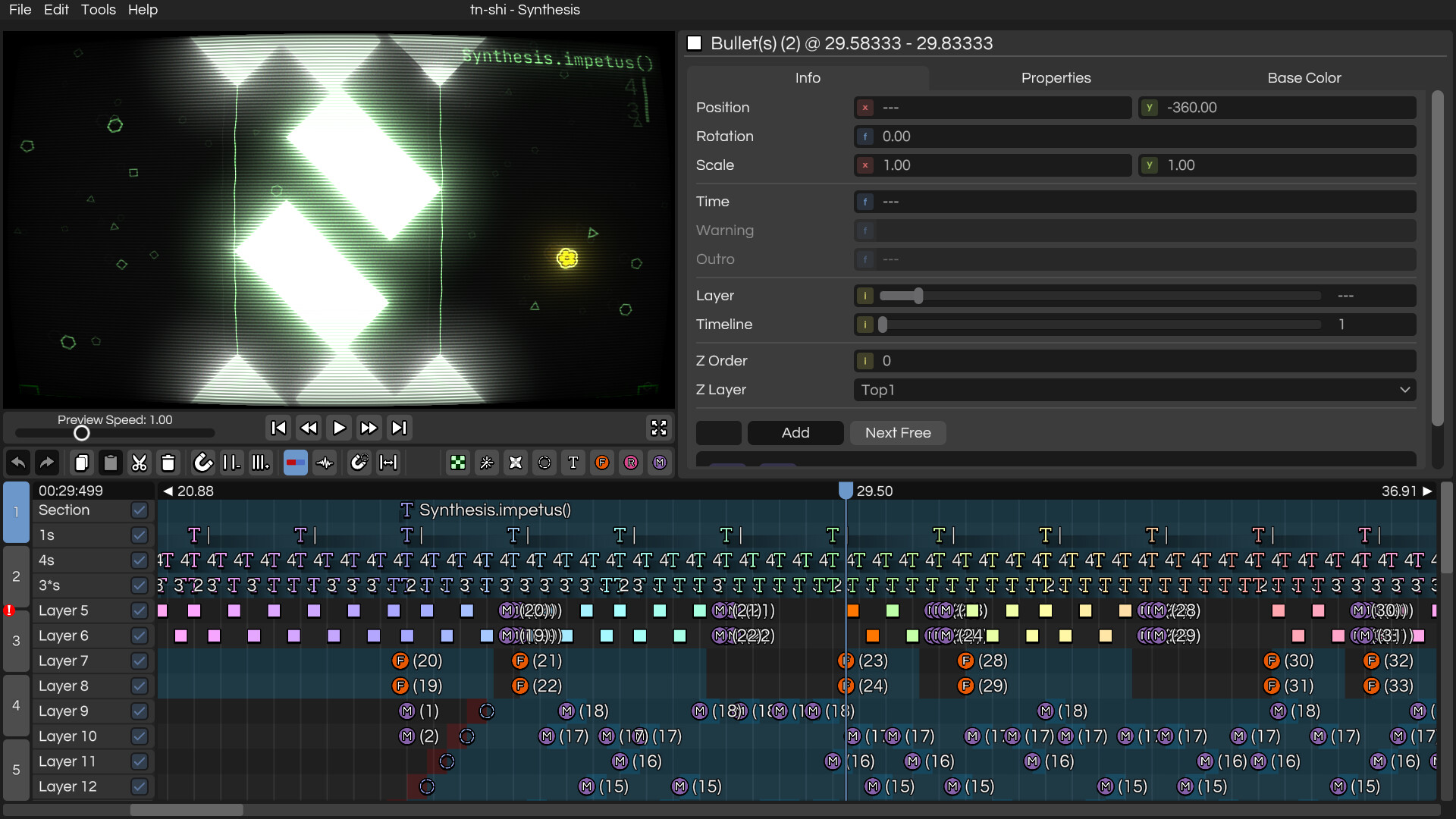Screen dimensions: 1456x819
Task: Click the orange F marker icon
Action: [x=602, y=463]
